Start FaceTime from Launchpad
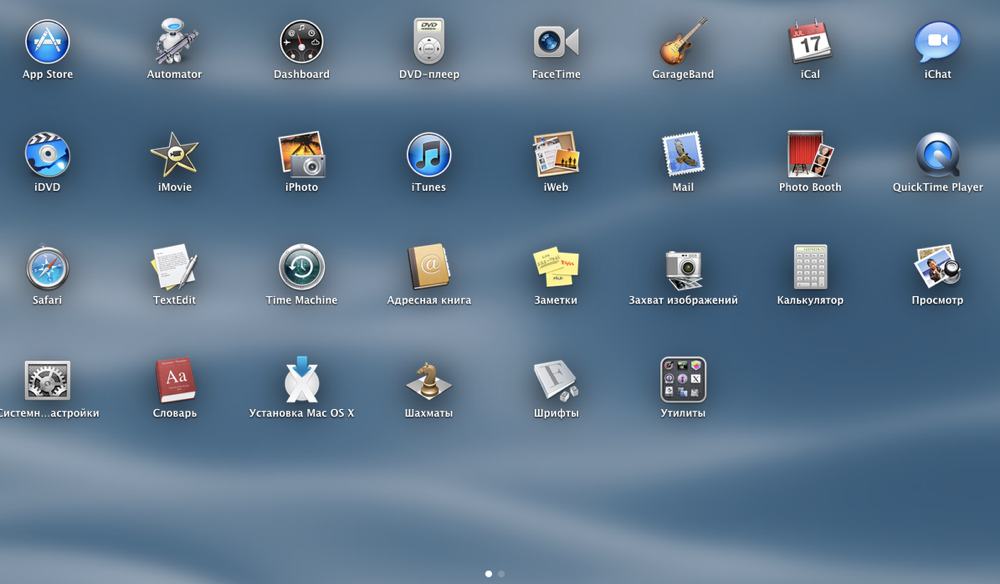1000x584 pixels. (556, 42)
